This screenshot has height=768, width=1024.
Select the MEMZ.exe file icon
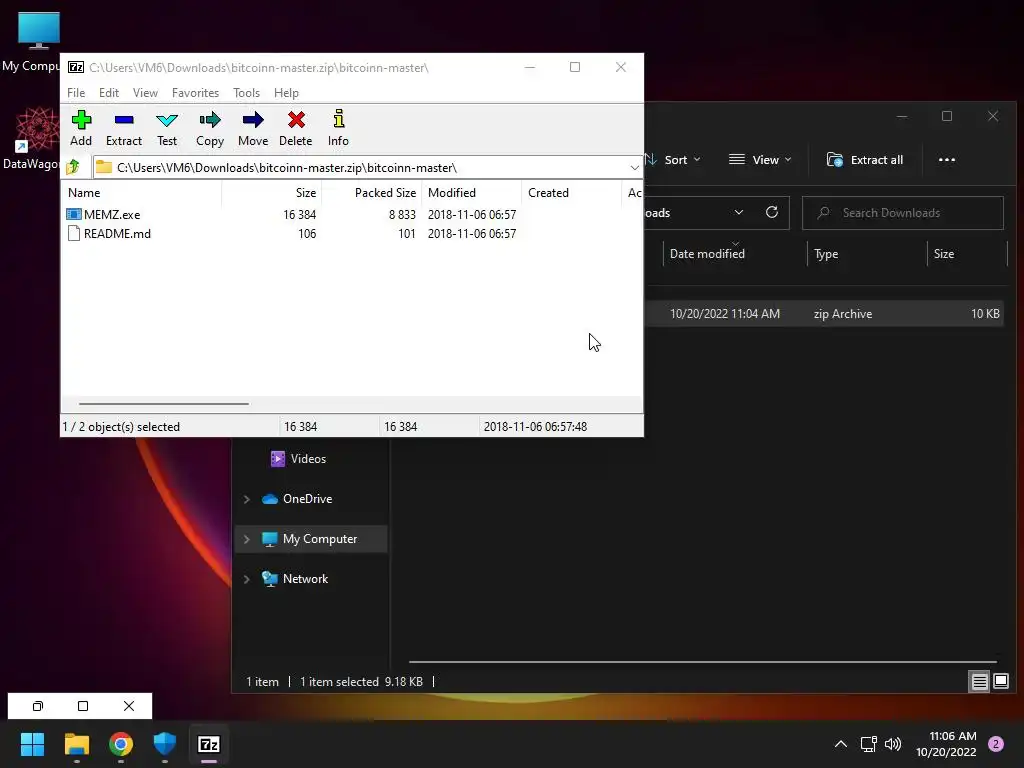[74, 214]
